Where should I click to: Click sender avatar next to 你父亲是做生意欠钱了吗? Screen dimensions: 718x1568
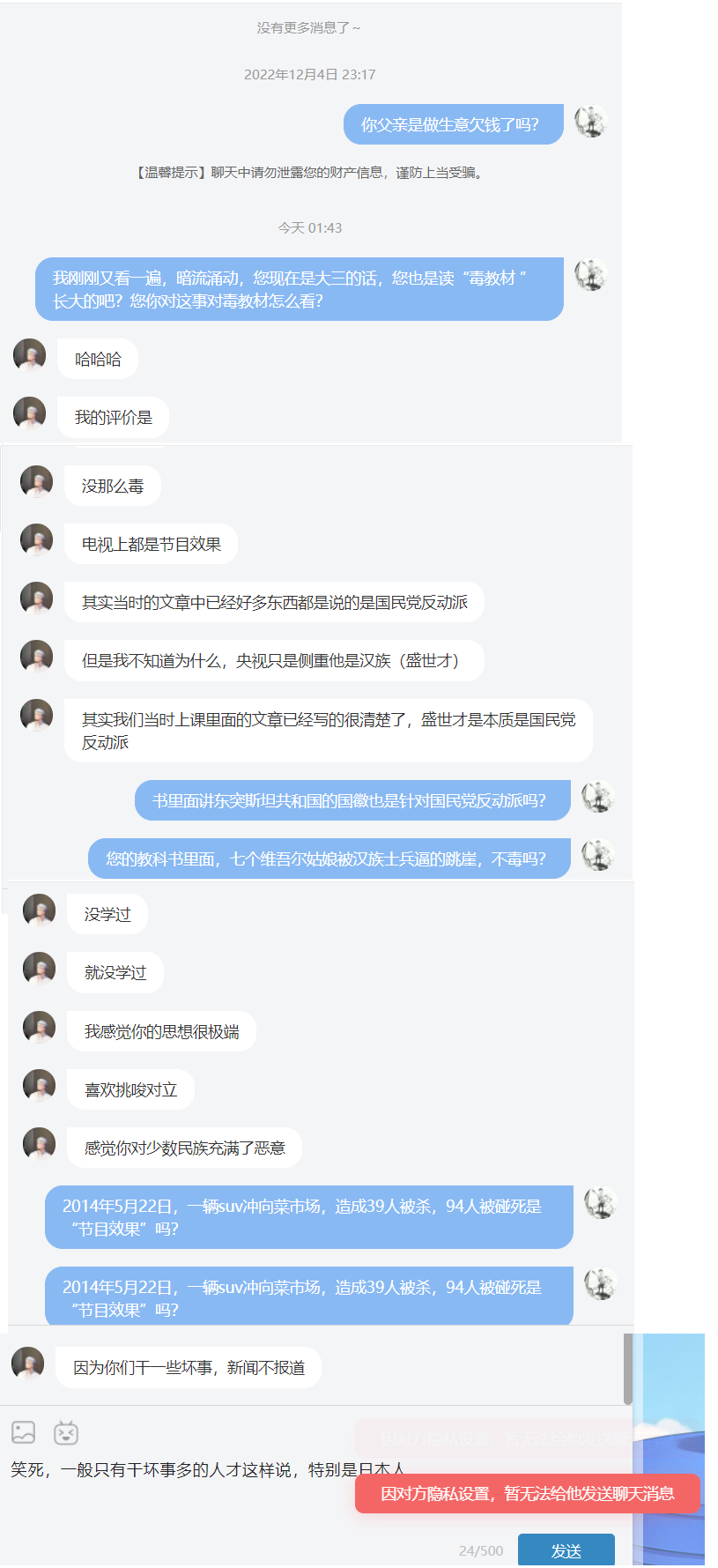pos(591,122)
